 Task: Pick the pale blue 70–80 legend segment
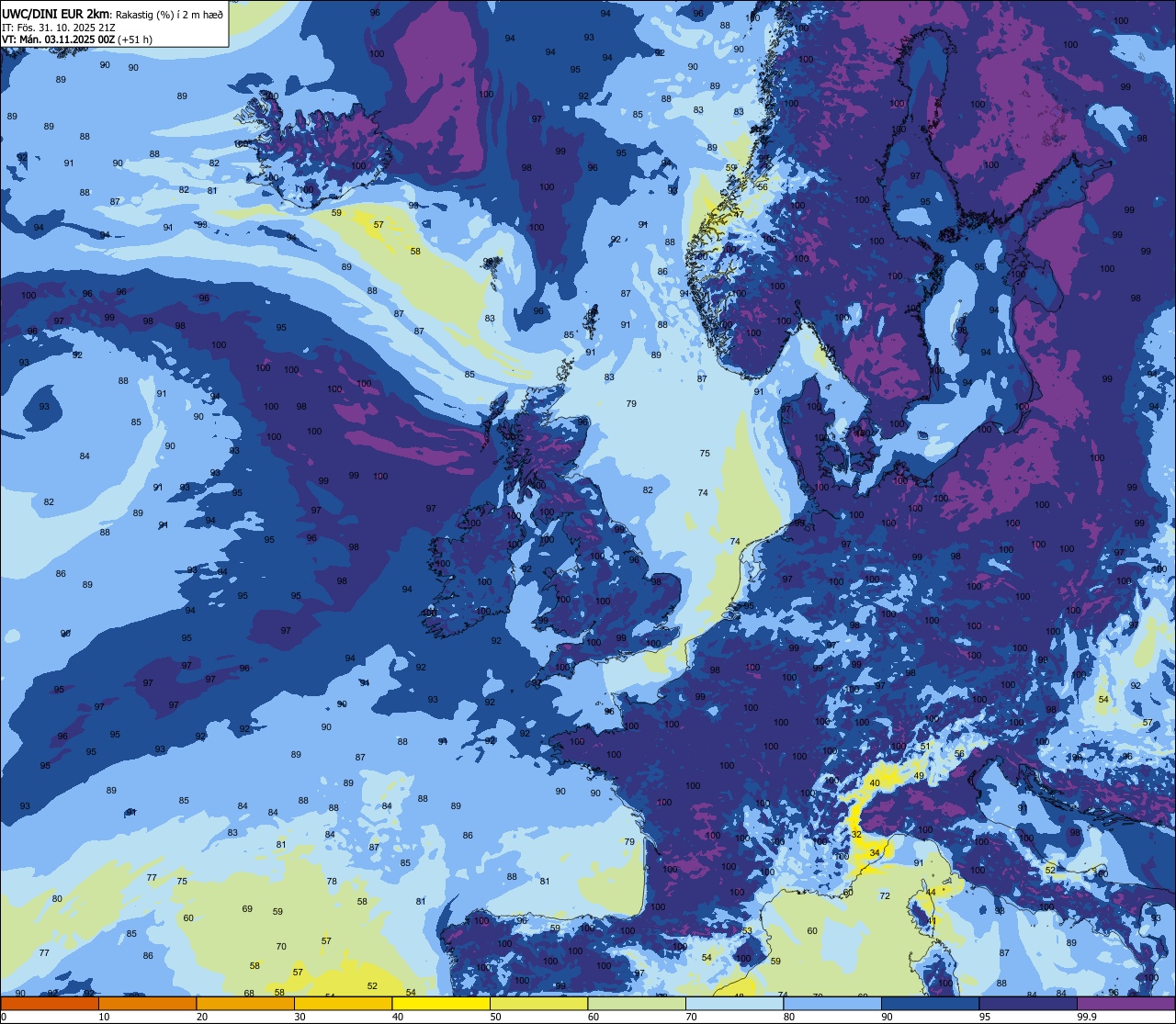tap(734, 1003)
